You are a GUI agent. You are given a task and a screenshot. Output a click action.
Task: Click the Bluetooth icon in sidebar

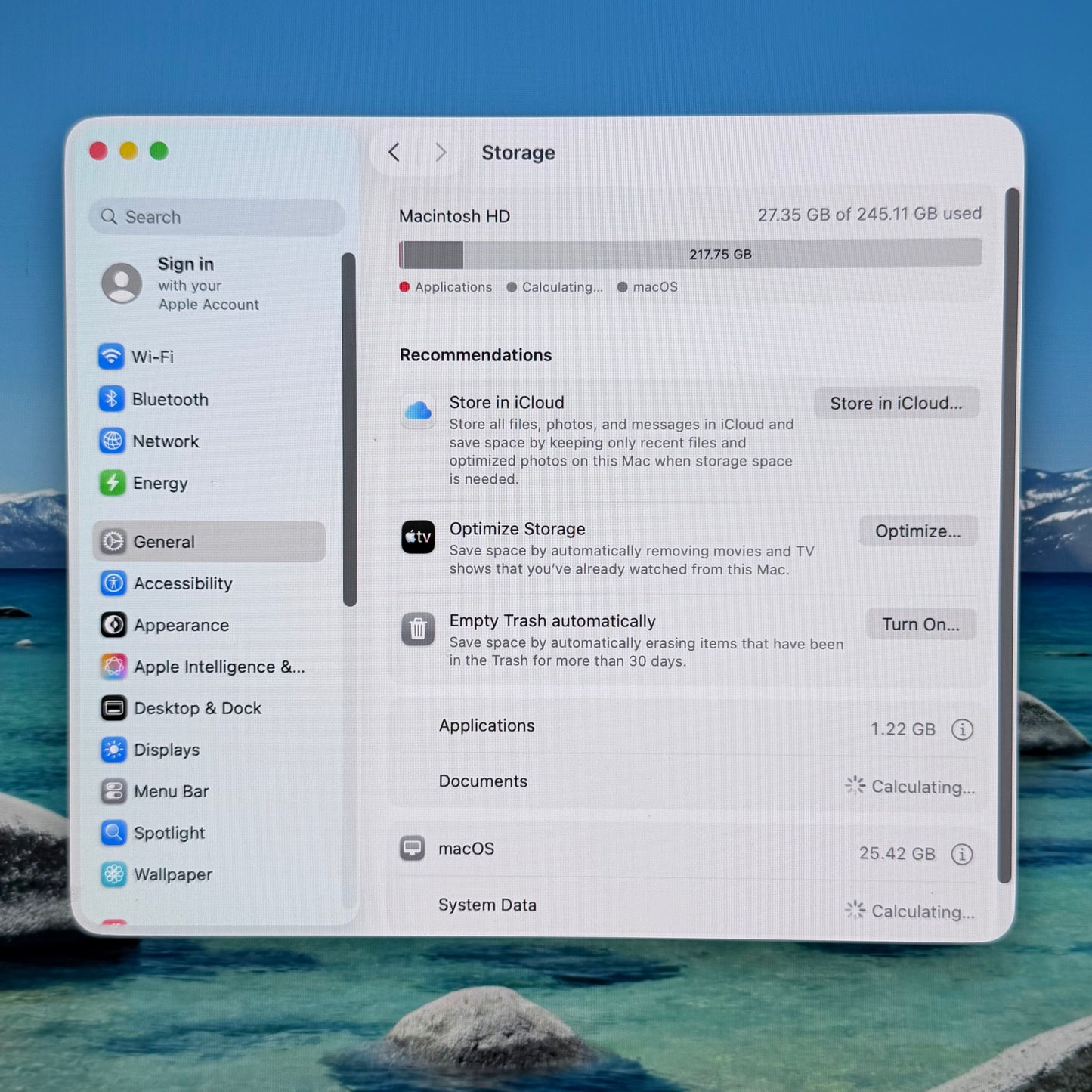click(112, 398)
